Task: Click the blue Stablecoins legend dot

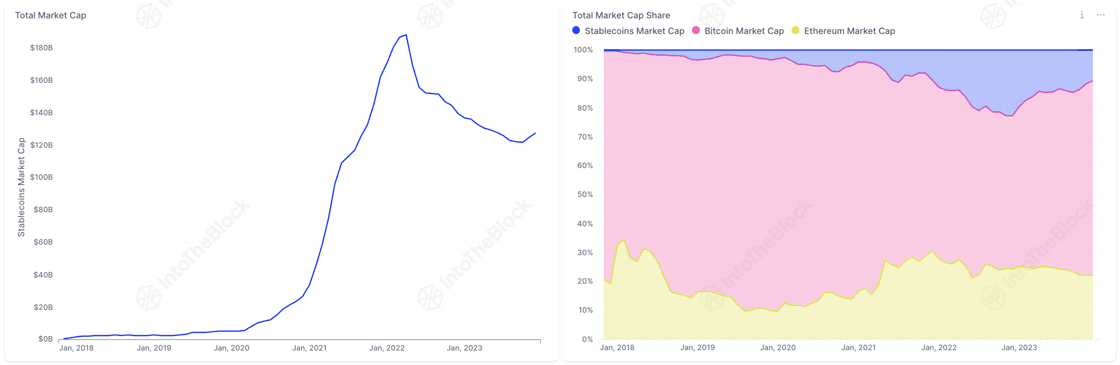Action: (x=576, y=31)
